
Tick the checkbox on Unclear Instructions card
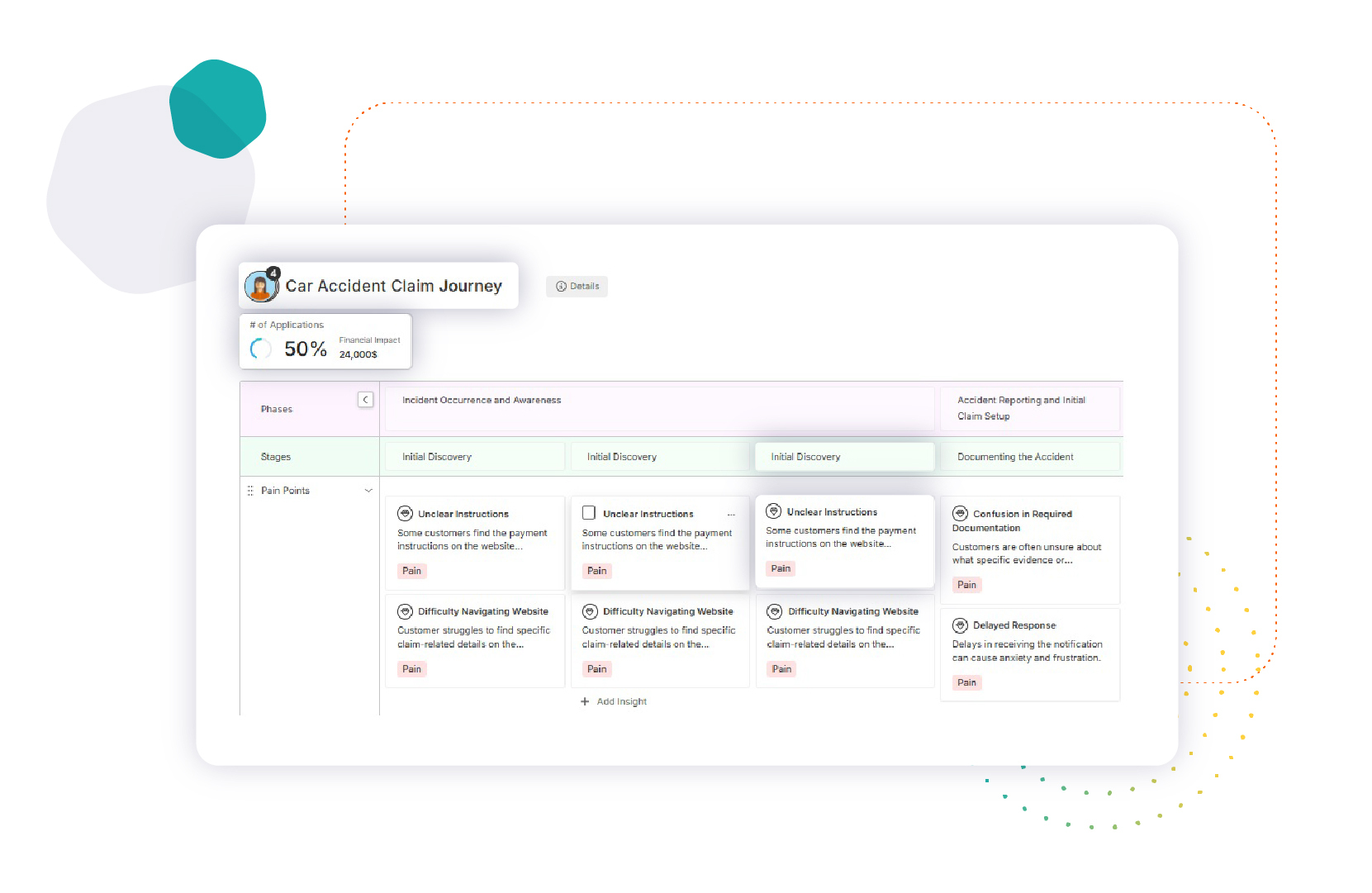[x=589, y=513]
